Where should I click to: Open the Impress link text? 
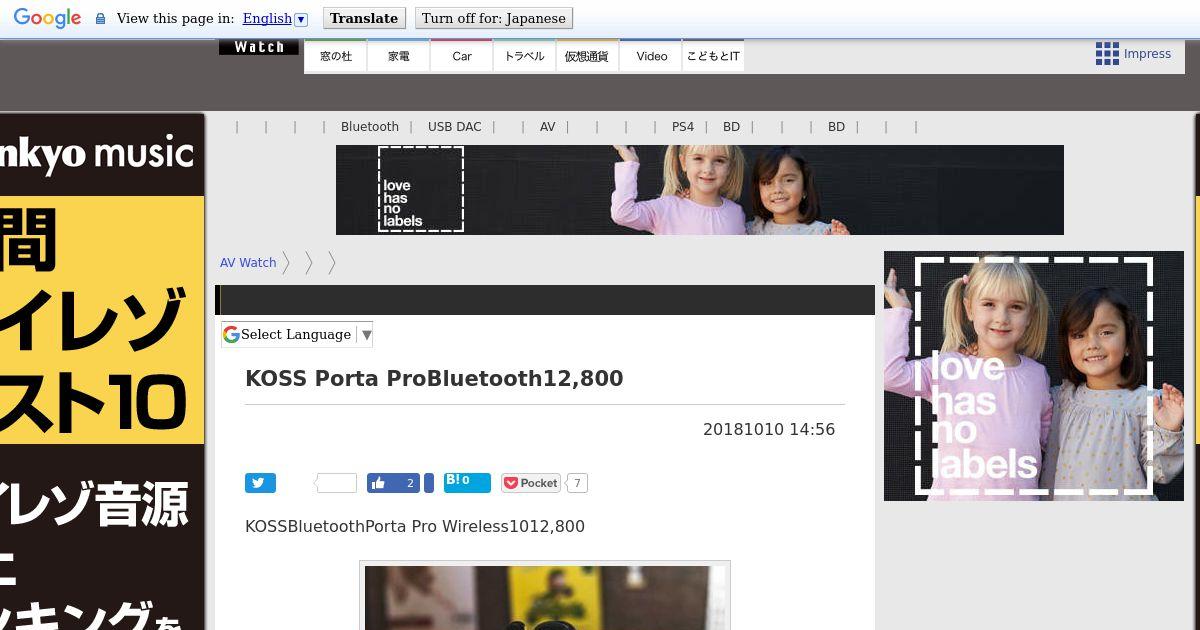click(1147, 54)
